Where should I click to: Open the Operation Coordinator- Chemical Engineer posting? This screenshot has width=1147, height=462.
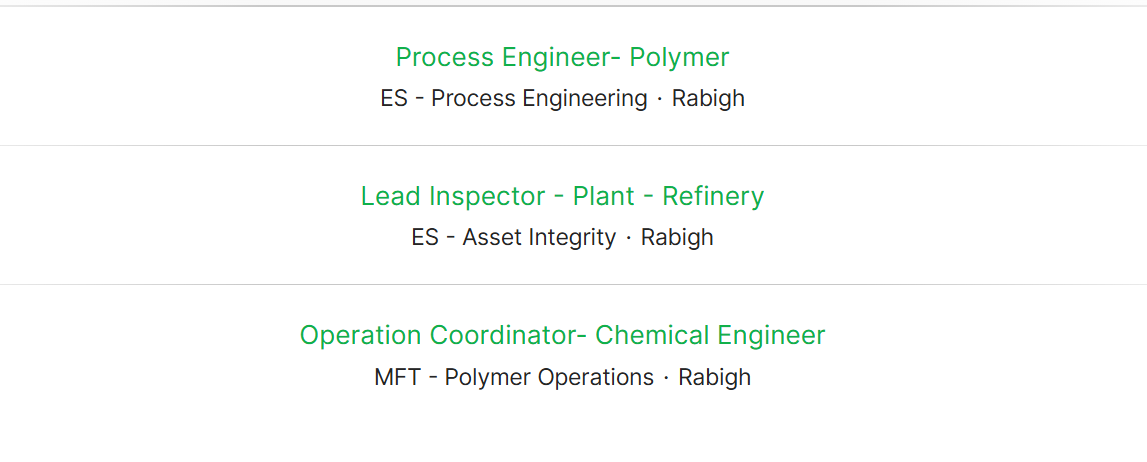click(x=562, y=335)
